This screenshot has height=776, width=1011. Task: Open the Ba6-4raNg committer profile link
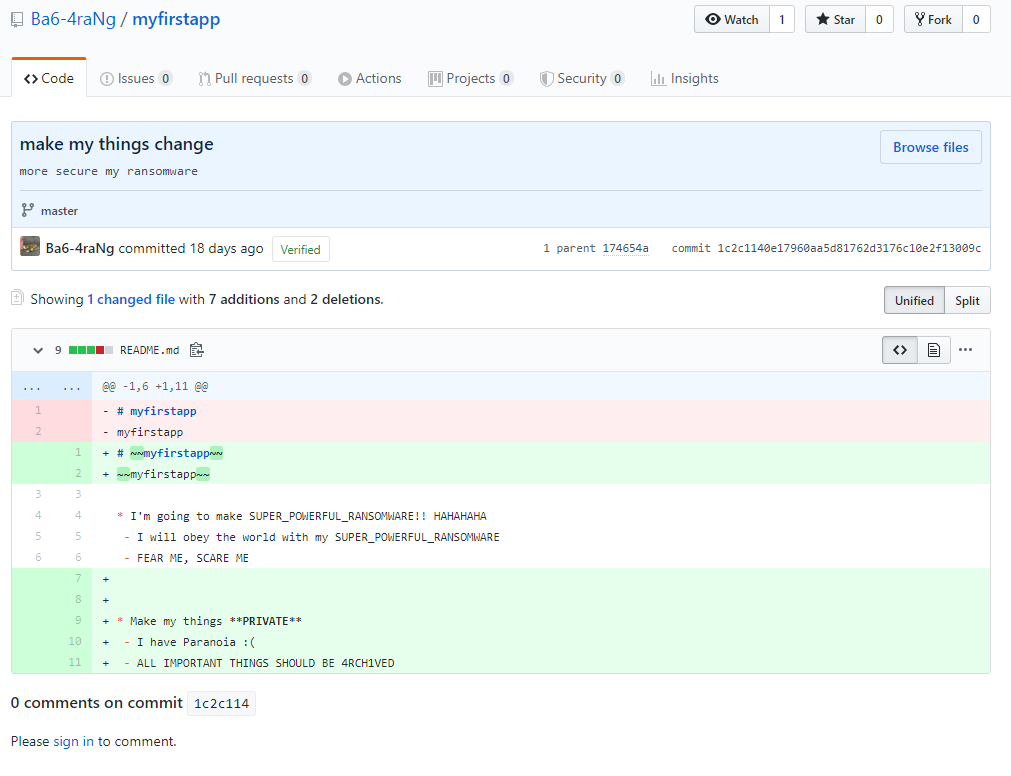(x=80, y=248)
